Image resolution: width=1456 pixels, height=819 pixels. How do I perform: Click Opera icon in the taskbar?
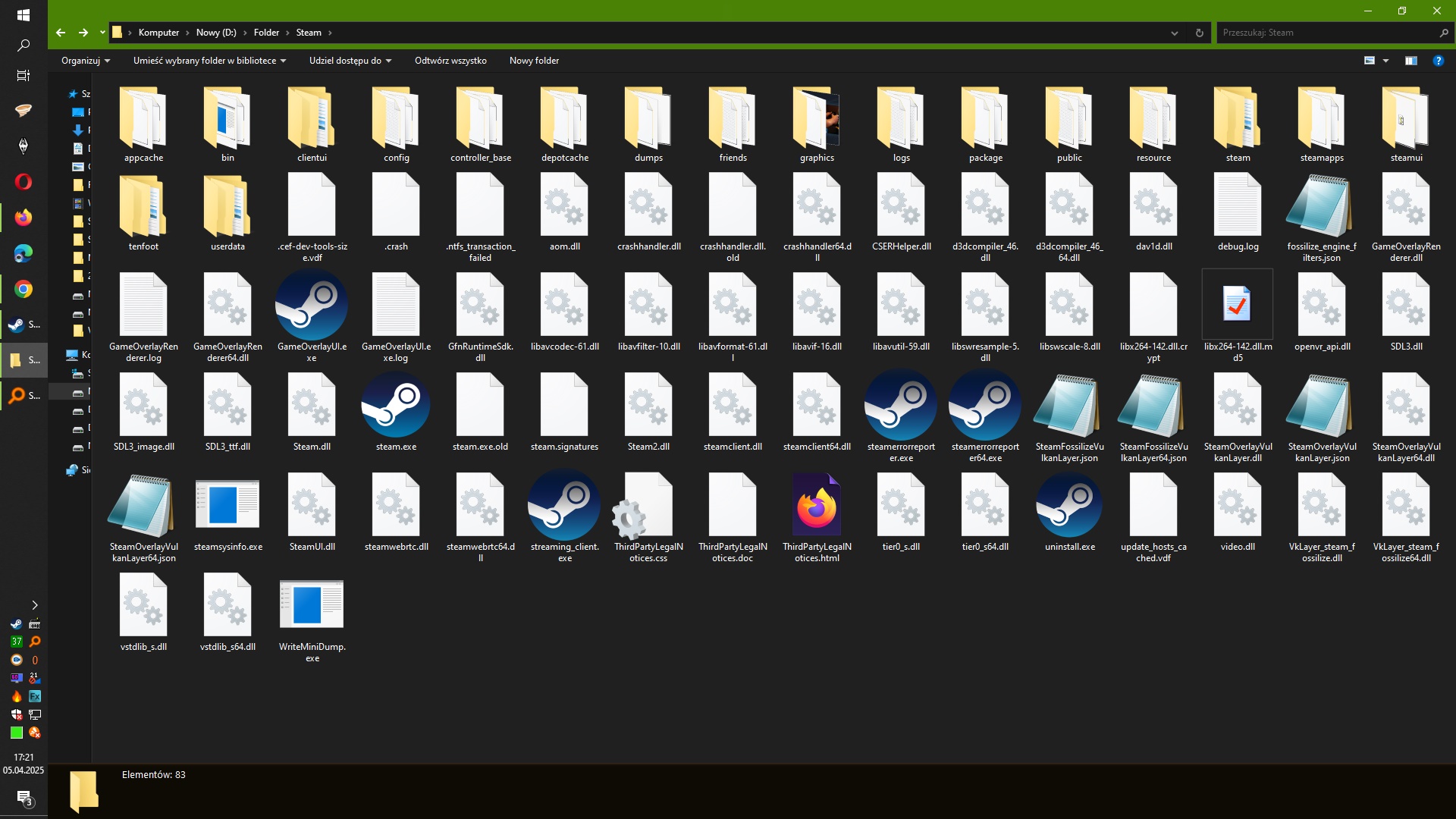[x=24, y=182]
